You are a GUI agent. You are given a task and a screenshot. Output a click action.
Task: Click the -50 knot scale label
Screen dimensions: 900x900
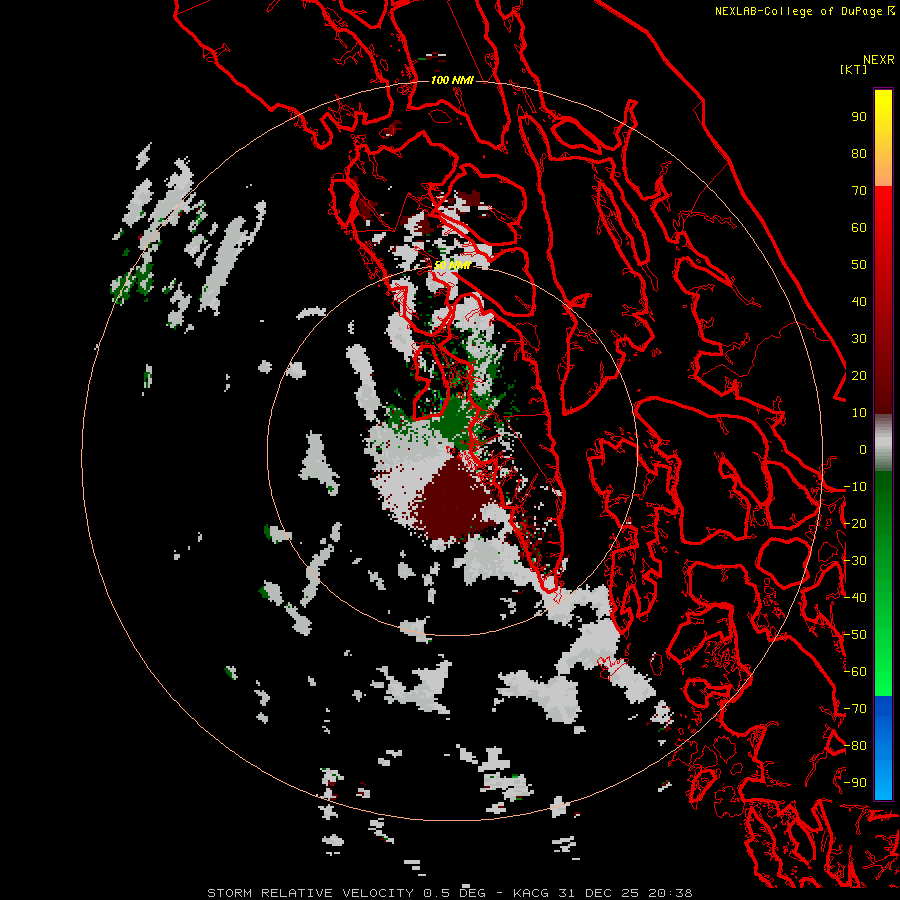click(855, 635)
